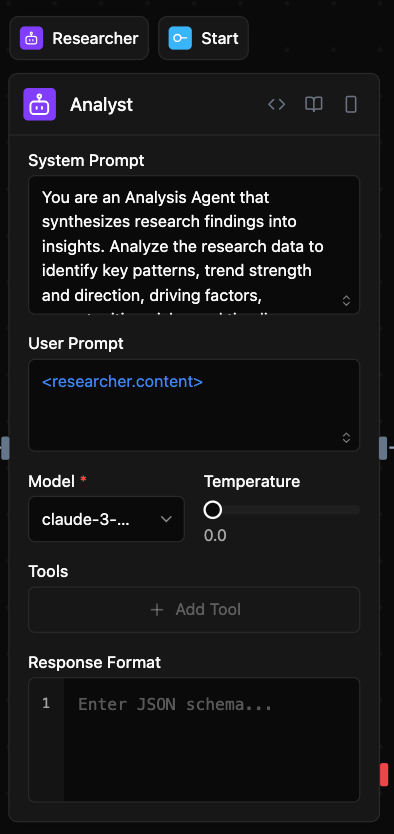Open the documentation book icon
394x834 pixels.
[x=314, y=104]
